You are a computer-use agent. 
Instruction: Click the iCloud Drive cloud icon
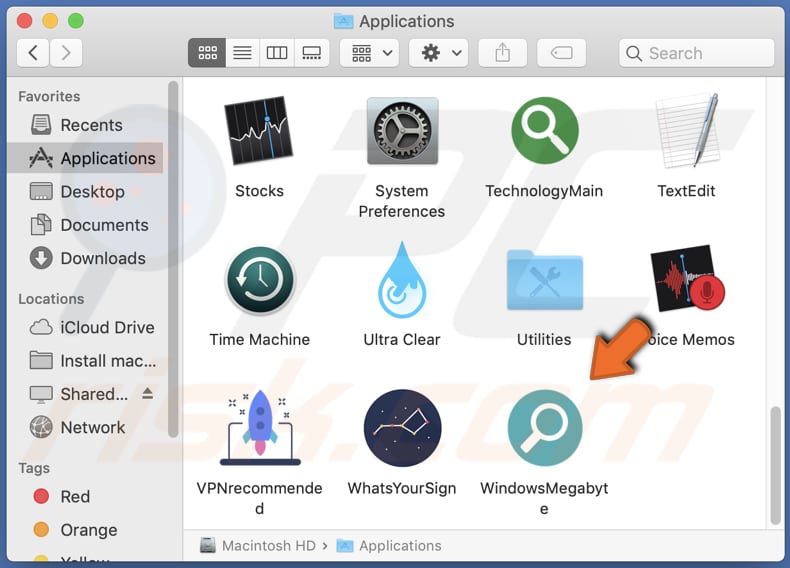[41, 328]
